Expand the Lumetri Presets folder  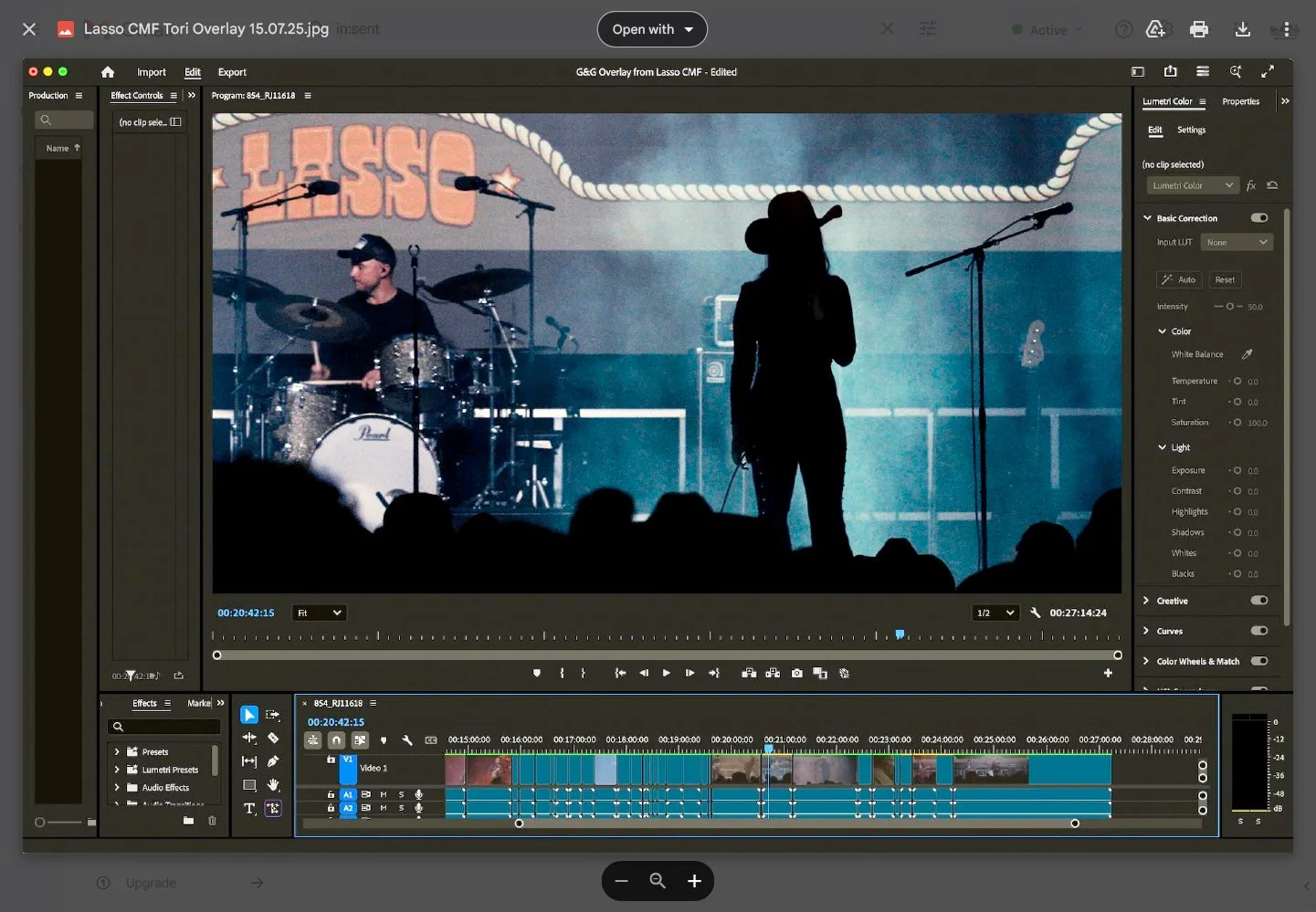[117, 770]
